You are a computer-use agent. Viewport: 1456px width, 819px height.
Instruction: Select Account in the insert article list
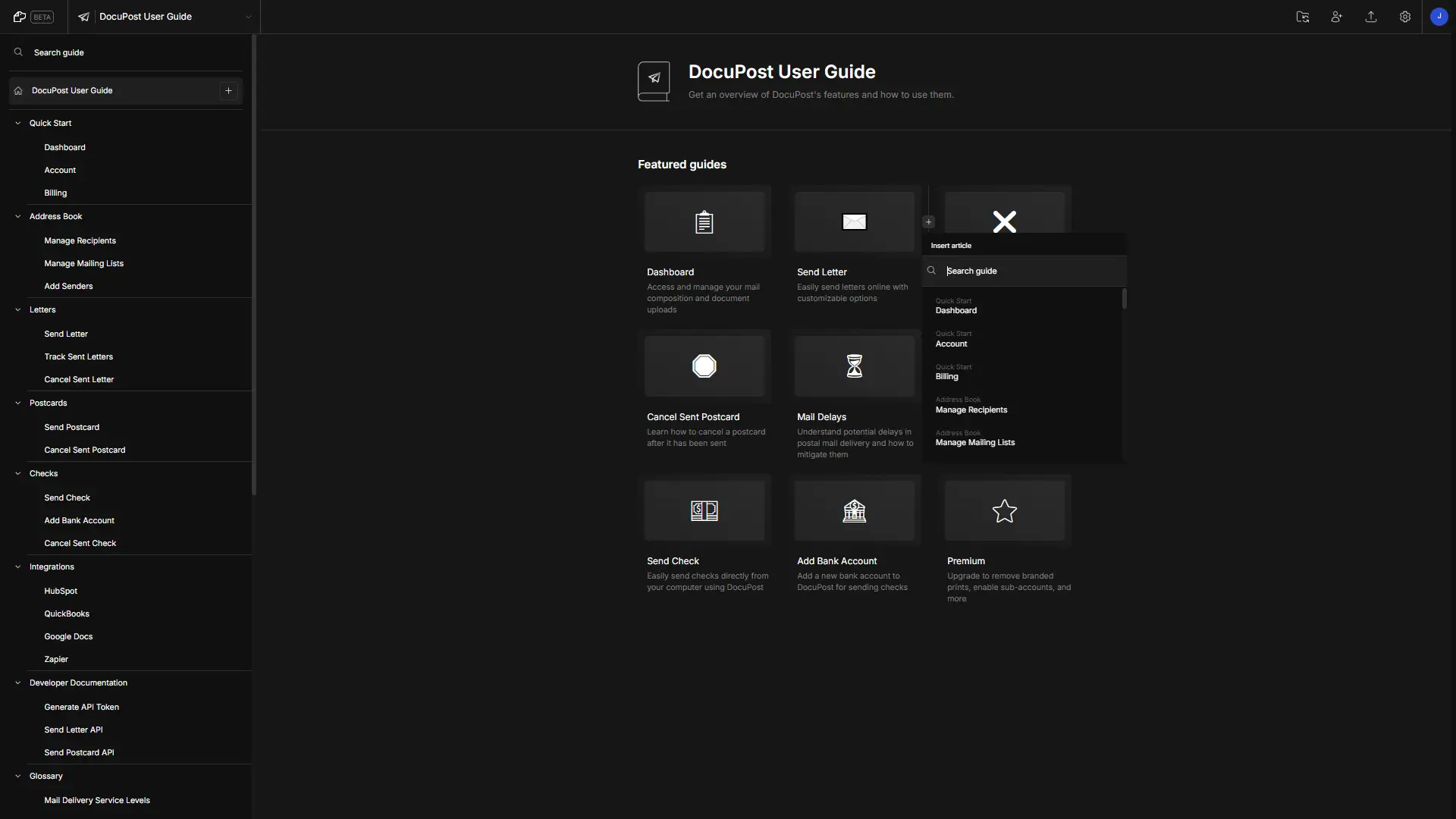coord(1022,339)
